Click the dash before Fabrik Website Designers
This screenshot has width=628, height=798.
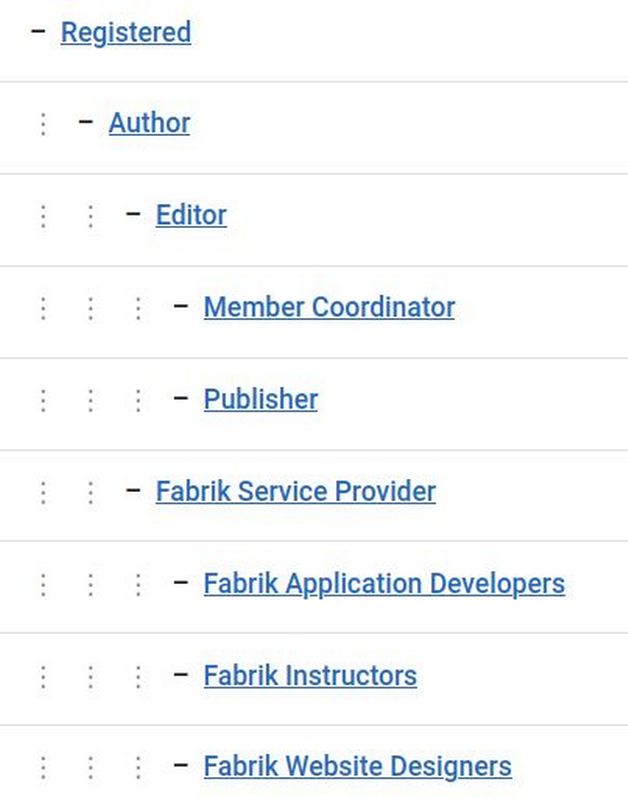pyautogui.click(x=181, y=766)
